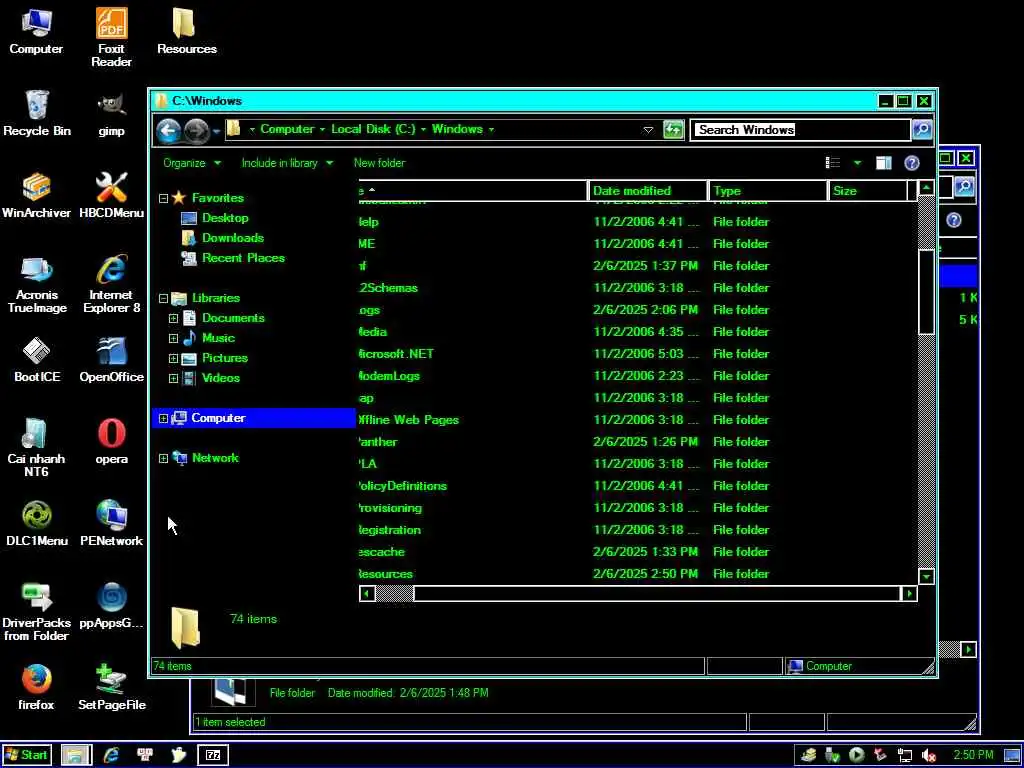Open the Foxit Reader desktop icon
This screenshot has width=1024, height=768.
point(111,37)
